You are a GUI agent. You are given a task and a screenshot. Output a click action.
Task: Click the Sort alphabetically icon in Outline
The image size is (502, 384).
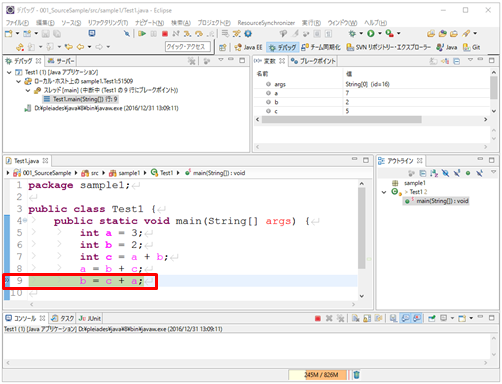(x=434, y=173)
